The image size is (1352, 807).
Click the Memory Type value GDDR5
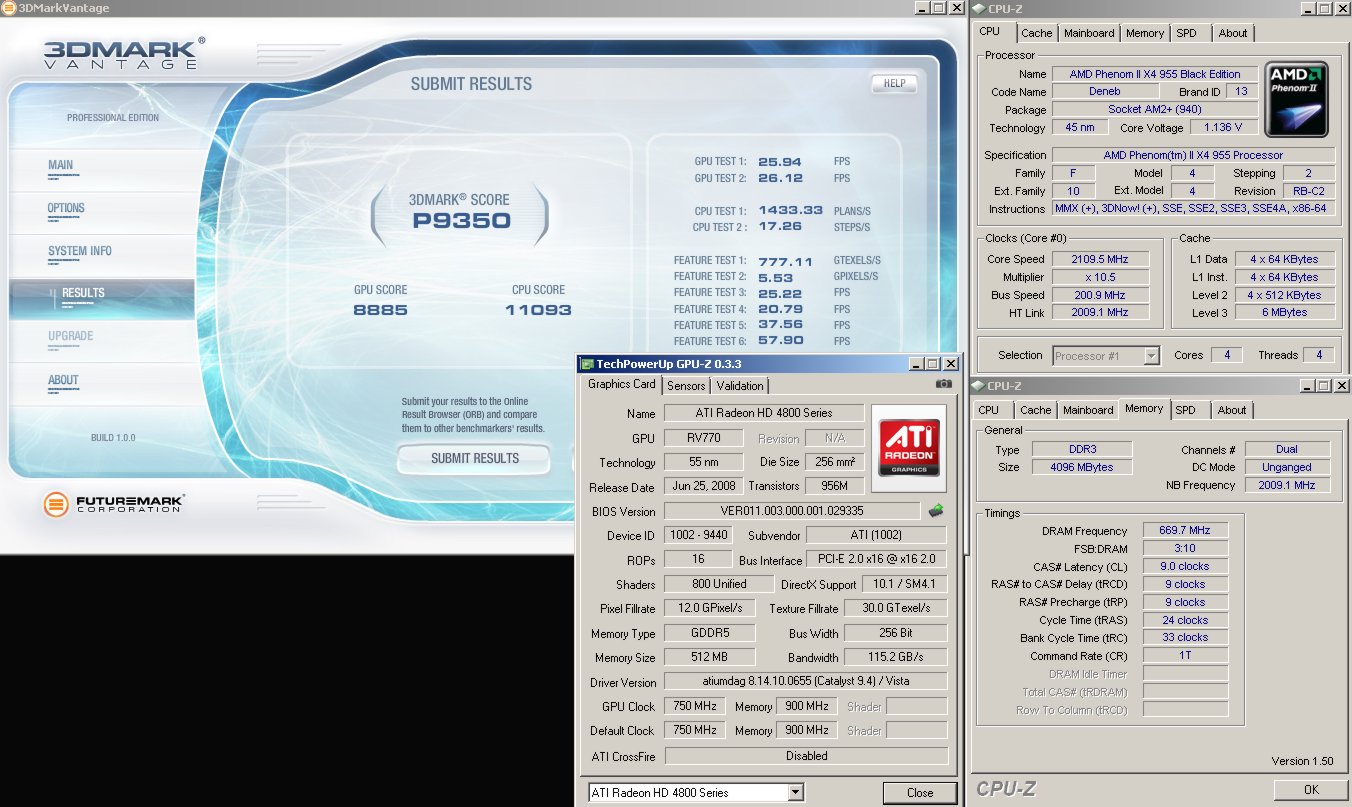click(709, 633)
